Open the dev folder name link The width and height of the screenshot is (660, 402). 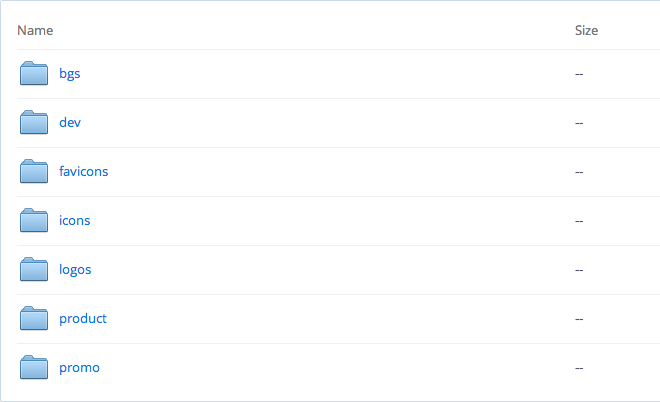click(70, 123)
